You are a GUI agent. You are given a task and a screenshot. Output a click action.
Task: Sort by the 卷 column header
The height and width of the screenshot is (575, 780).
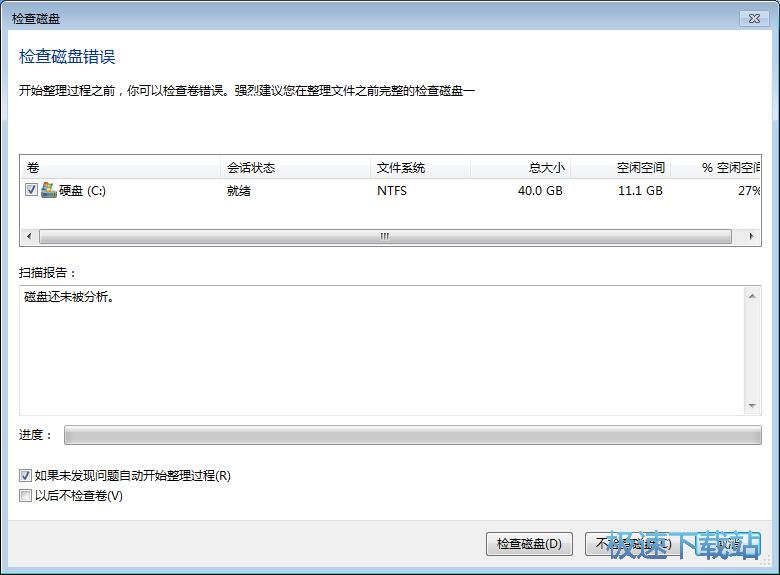(120, 168)
